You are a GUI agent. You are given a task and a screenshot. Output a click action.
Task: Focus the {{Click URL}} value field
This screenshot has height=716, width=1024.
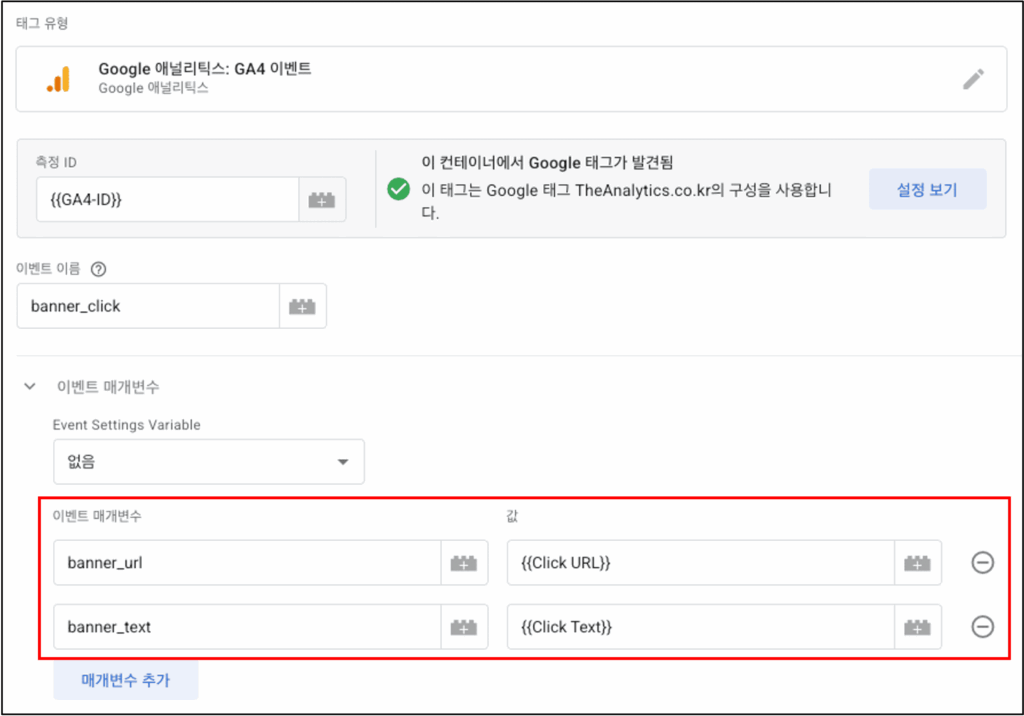701,562
